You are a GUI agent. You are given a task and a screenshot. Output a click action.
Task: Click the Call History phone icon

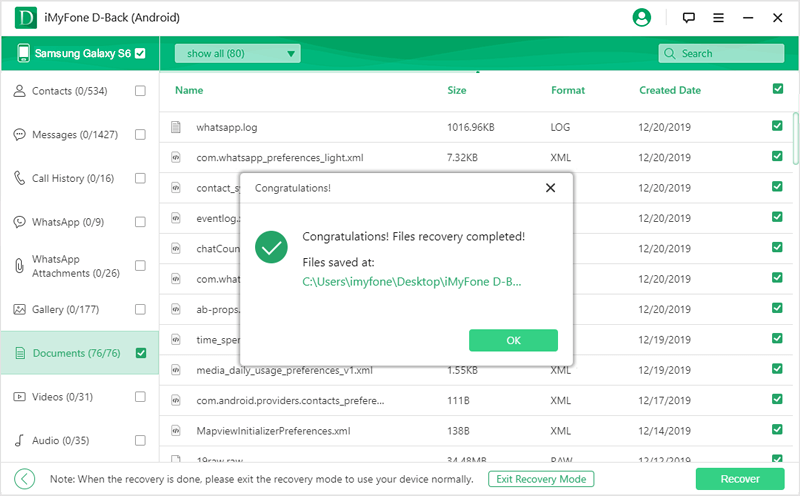coord(19,178)
